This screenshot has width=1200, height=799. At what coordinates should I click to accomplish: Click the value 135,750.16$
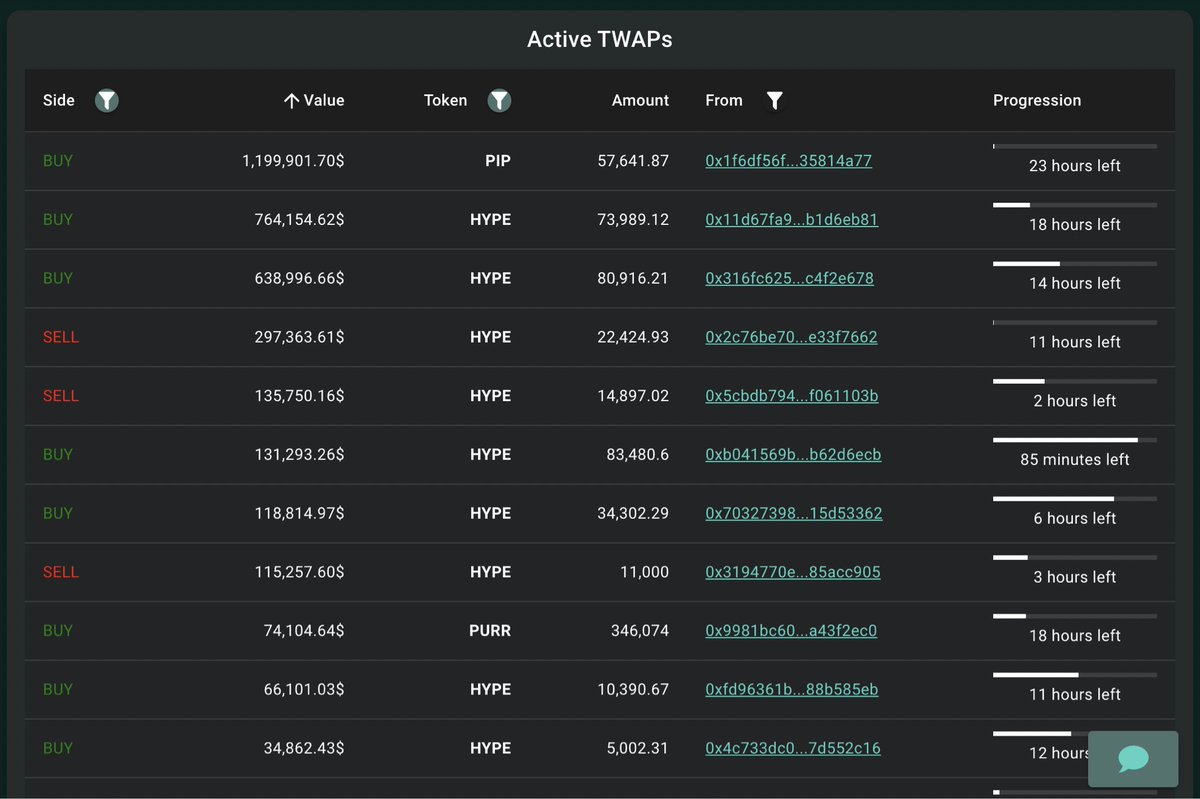tap(299, 396)
